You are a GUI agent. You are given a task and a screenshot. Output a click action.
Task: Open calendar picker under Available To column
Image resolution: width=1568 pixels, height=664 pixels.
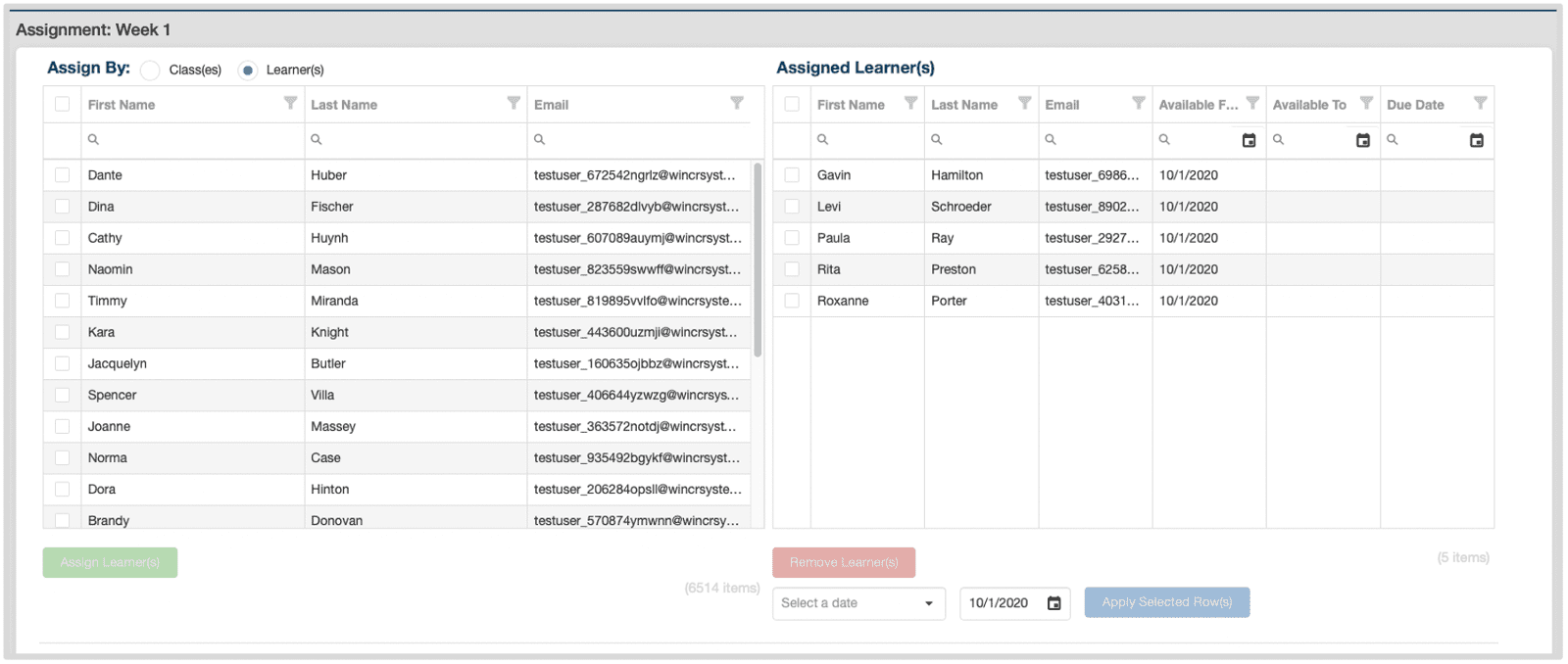(1362, 140)
